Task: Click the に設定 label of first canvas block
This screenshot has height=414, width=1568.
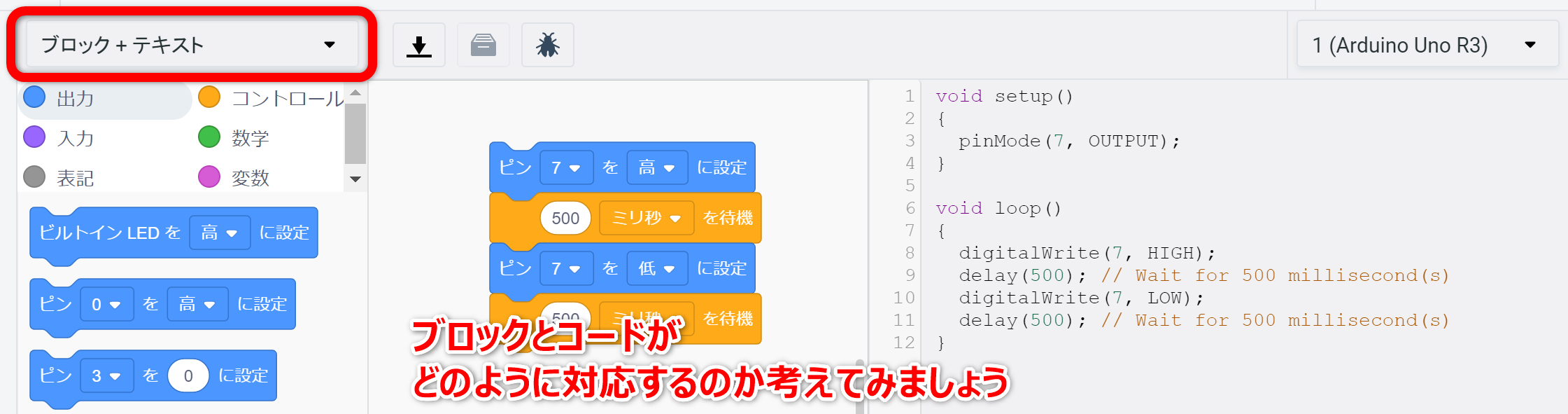Action: point(722,167)
